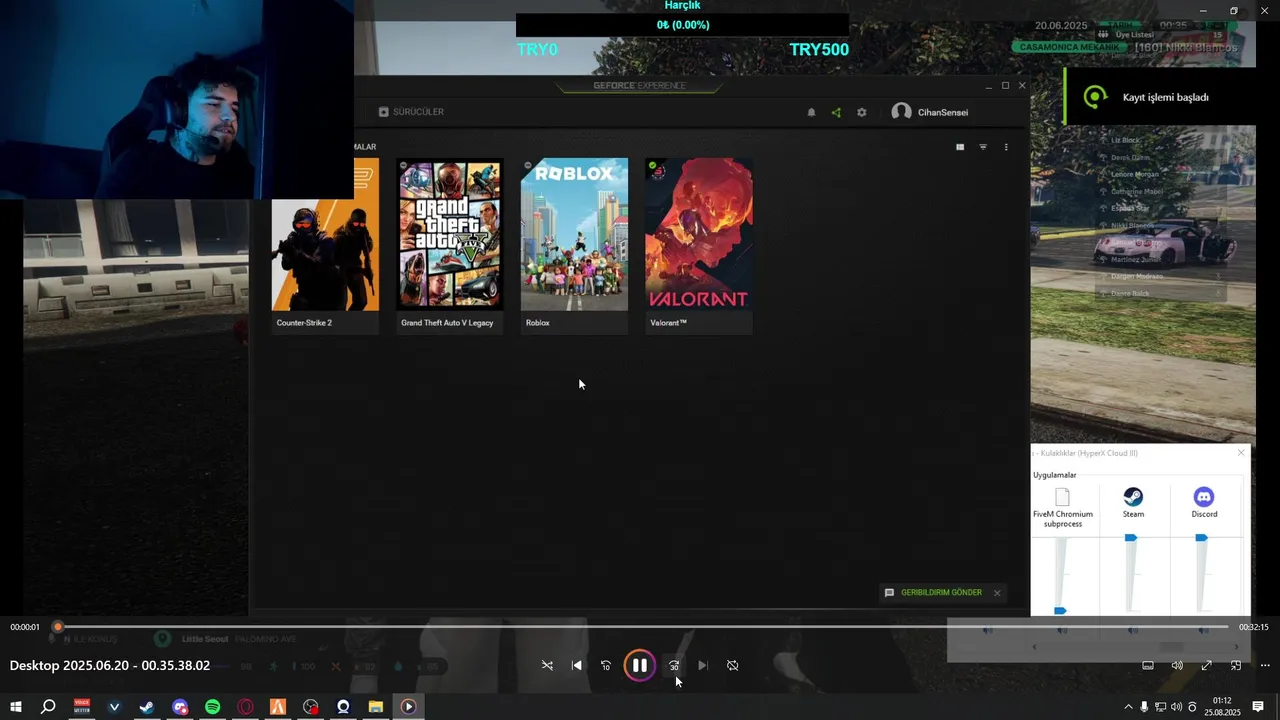Go to the next track
The width and height of the screenshot is (1280, 720).
(x=703, y=665)
